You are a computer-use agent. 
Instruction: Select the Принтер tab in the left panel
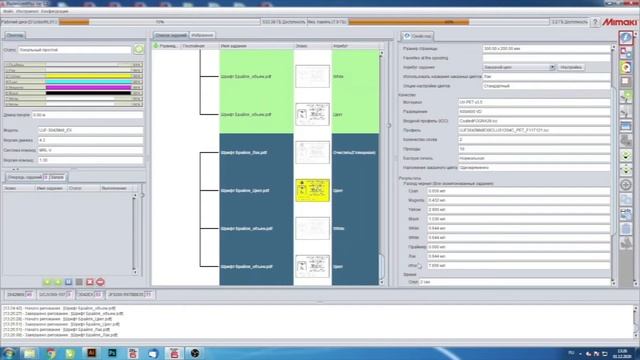coord(15,36)
